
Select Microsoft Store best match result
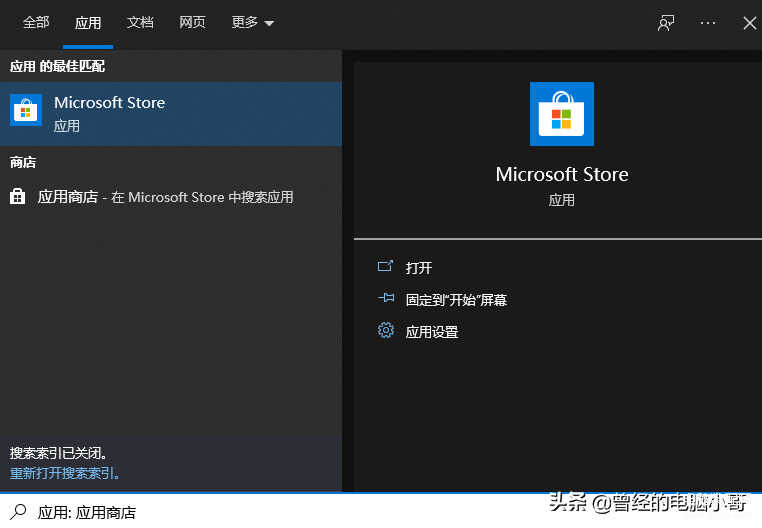click(x=171, y=114)
